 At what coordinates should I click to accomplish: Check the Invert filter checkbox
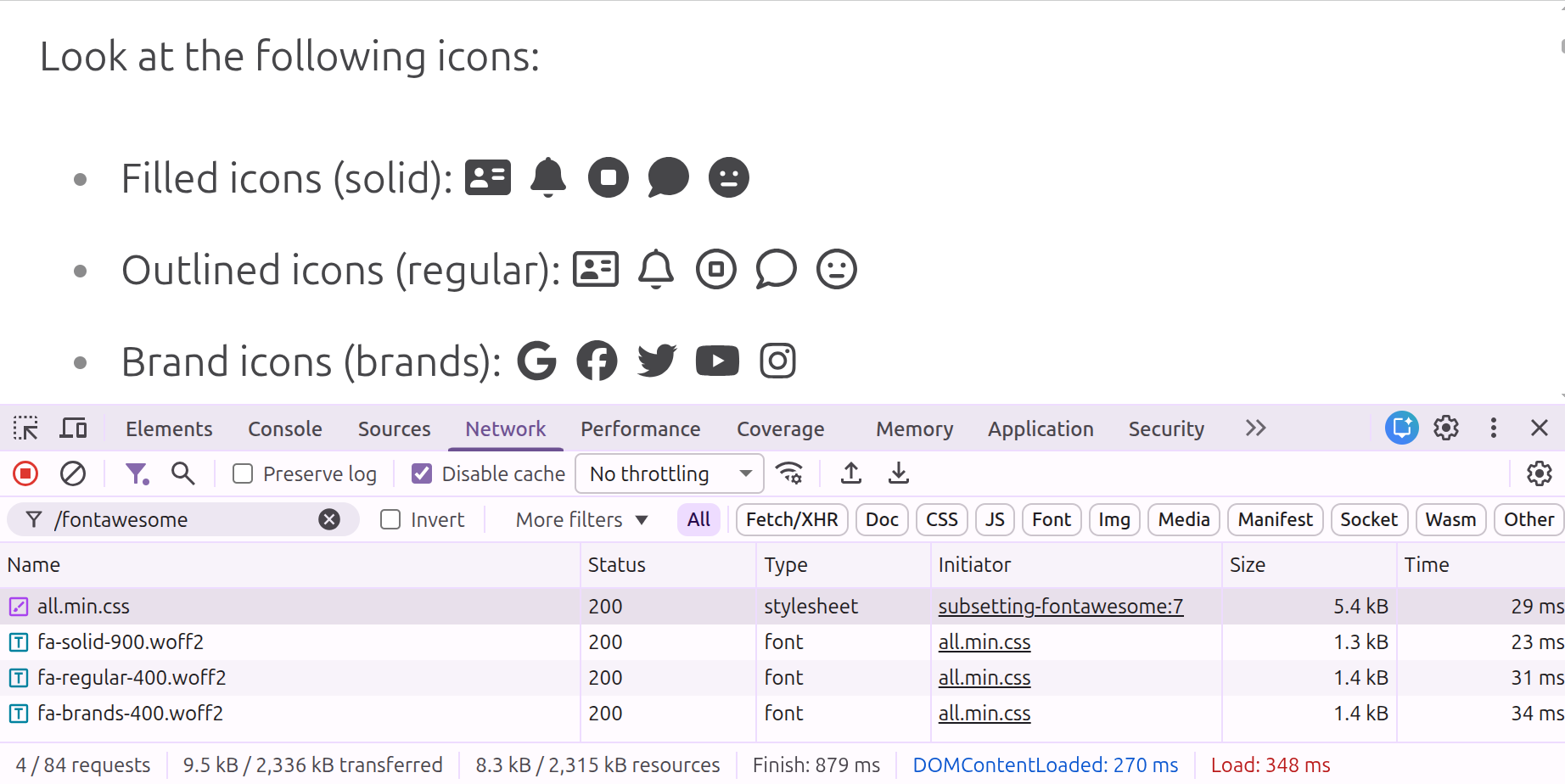pos(390,519)
